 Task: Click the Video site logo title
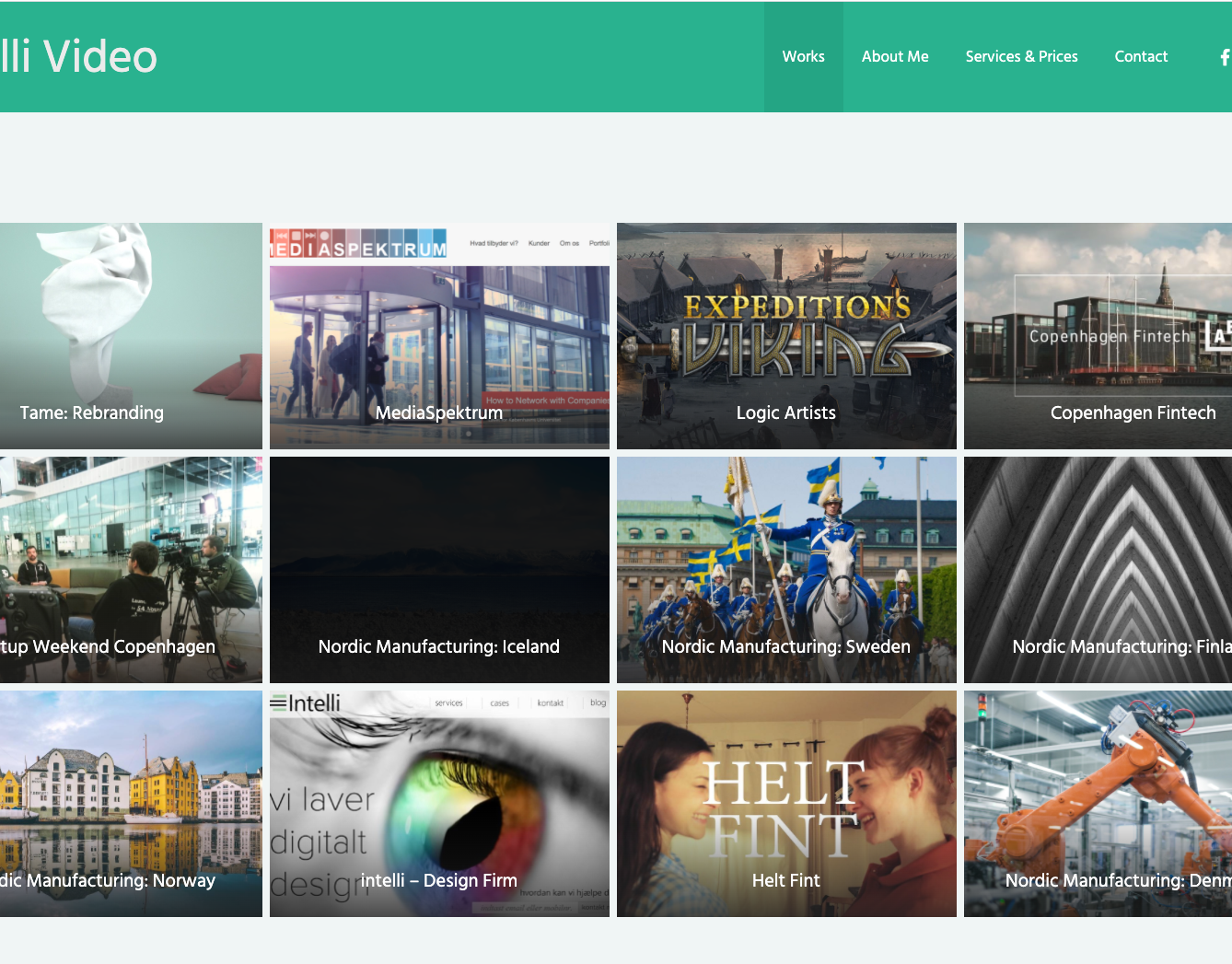point(78,56)
